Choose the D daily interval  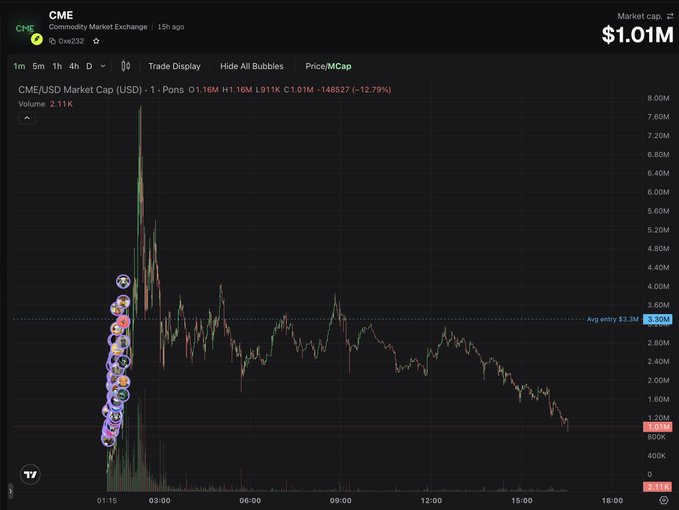[x=89, y=66]
